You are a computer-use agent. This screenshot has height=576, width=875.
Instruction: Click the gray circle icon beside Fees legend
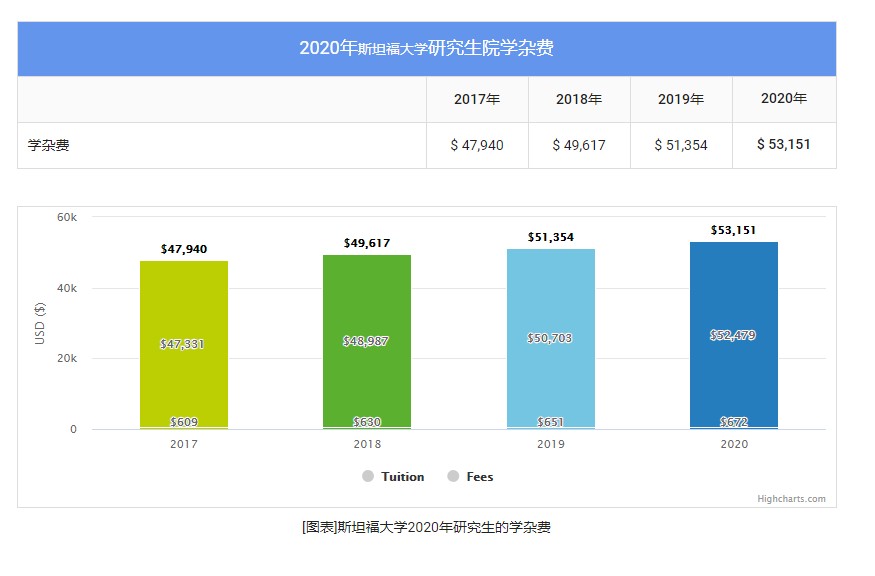point(453,477)
